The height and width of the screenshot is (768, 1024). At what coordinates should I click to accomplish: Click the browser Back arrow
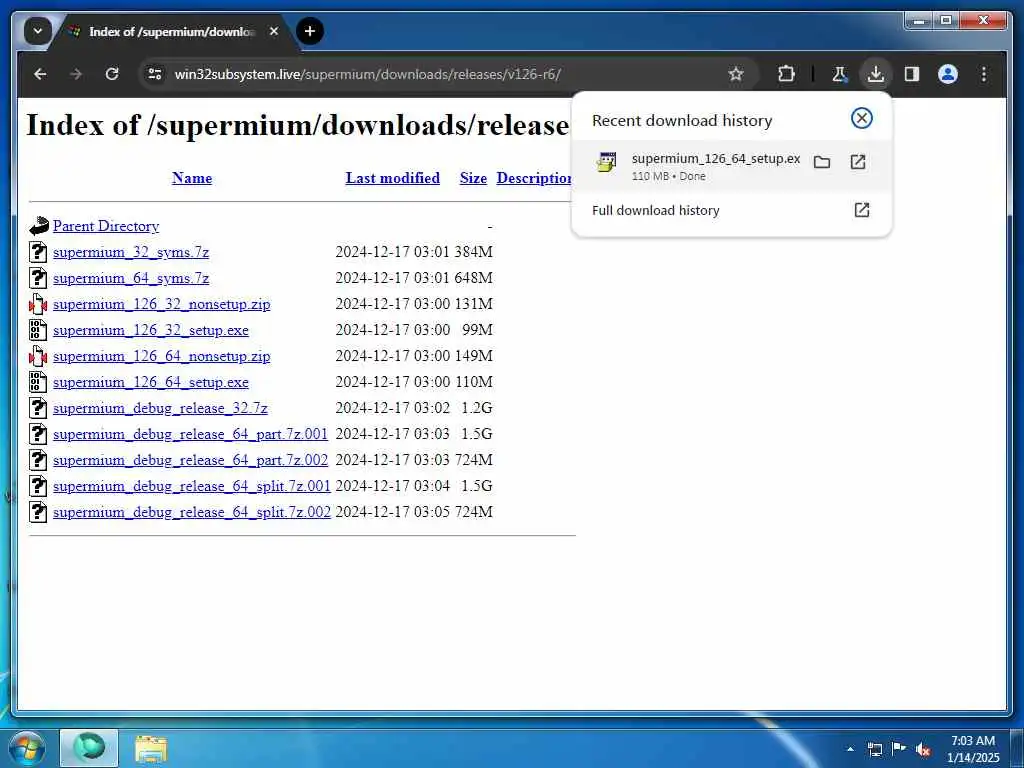click(40, 74)
